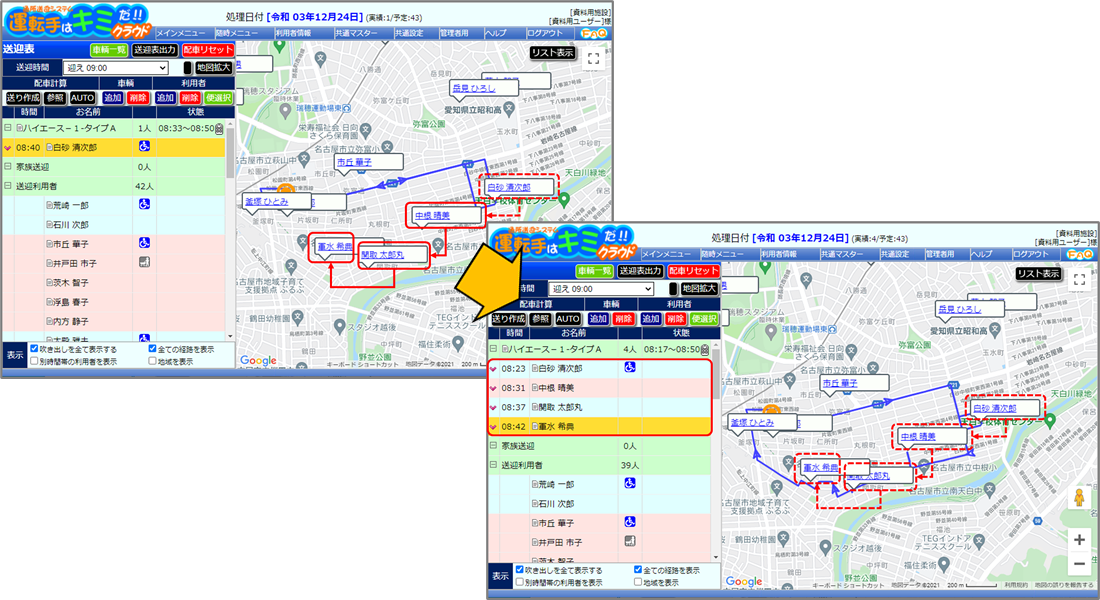Collapse the 家族送迎 group in upper-left window
Screen dimensions: 1100x600
click(8, 167)
